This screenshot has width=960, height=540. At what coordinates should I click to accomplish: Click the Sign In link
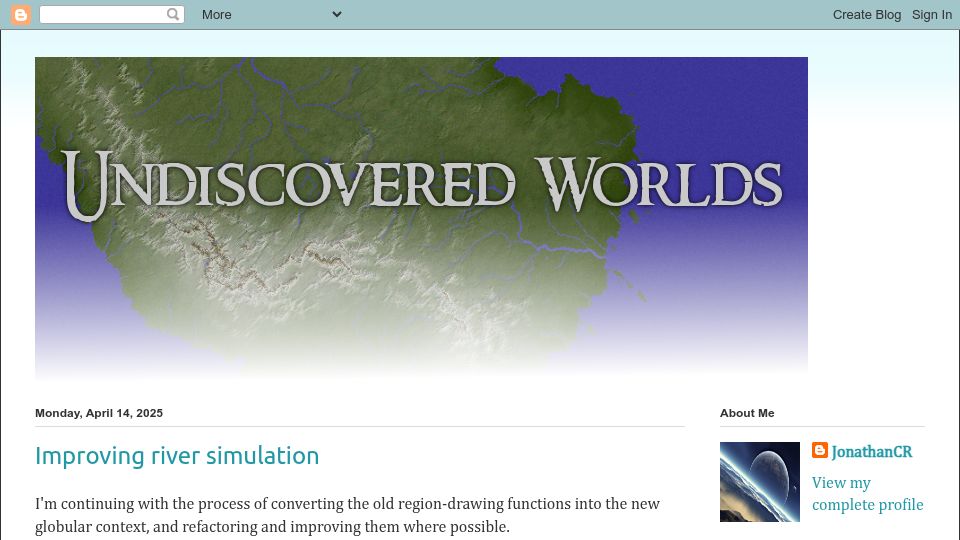coord(932,15)
